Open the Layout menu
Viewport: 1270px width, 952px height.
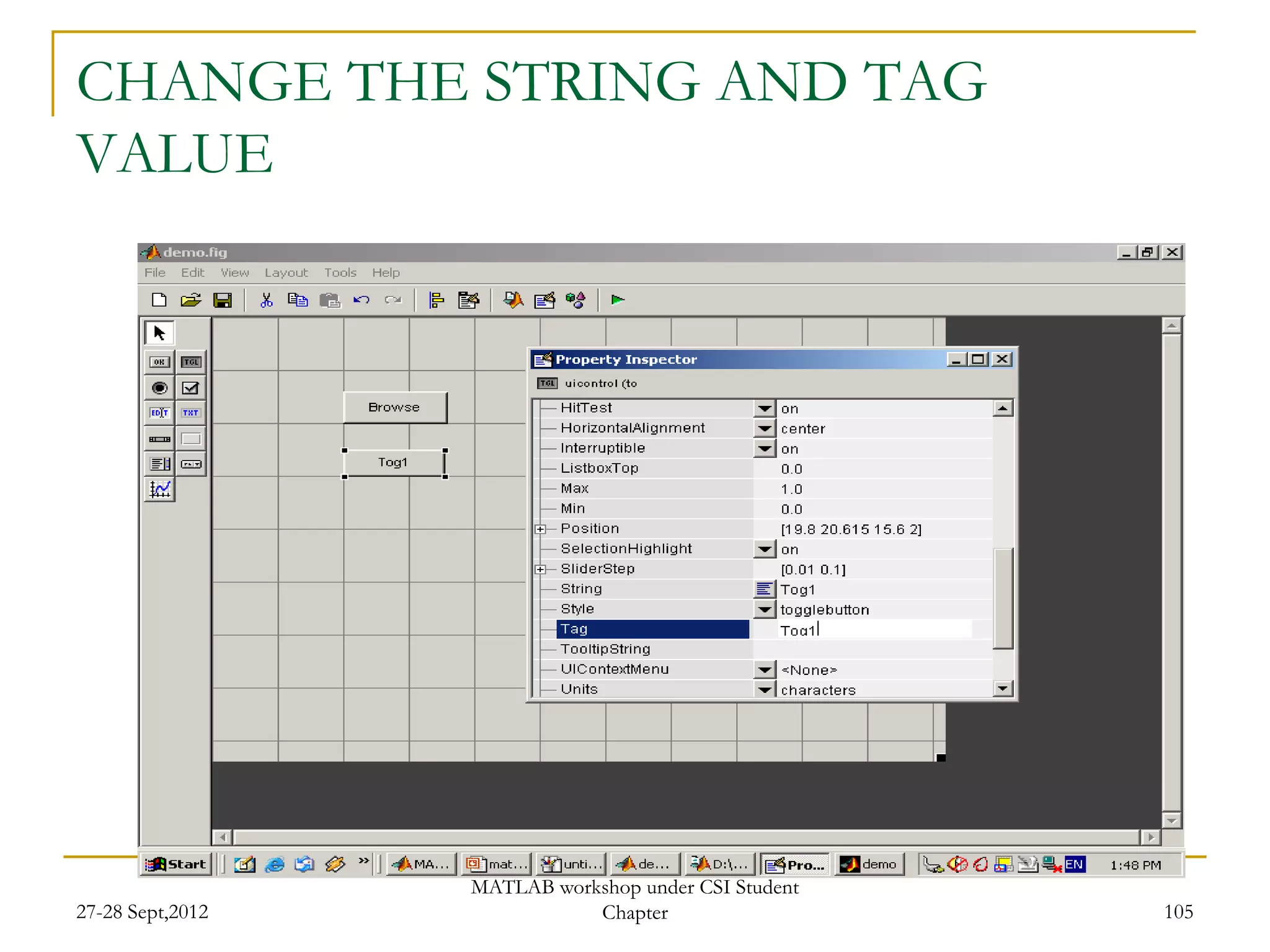coord(286,273)
